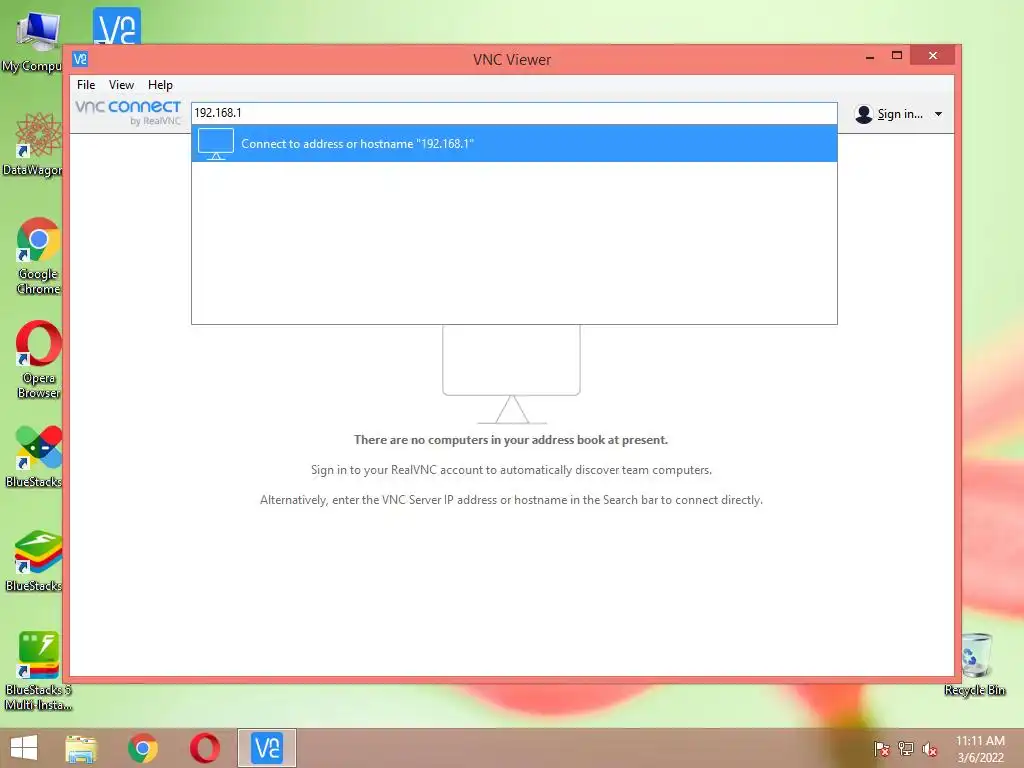Open the View menu
Image resolution: width=1024 pixels, height=768 pixels.
(x=121, y=85)
